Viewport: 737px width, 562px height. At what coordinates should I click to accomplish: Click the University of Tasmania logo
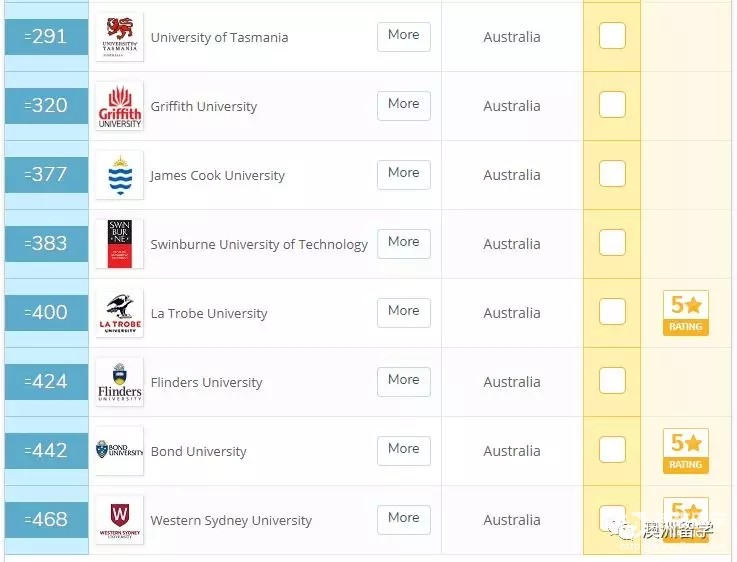[x=119, y=37]
